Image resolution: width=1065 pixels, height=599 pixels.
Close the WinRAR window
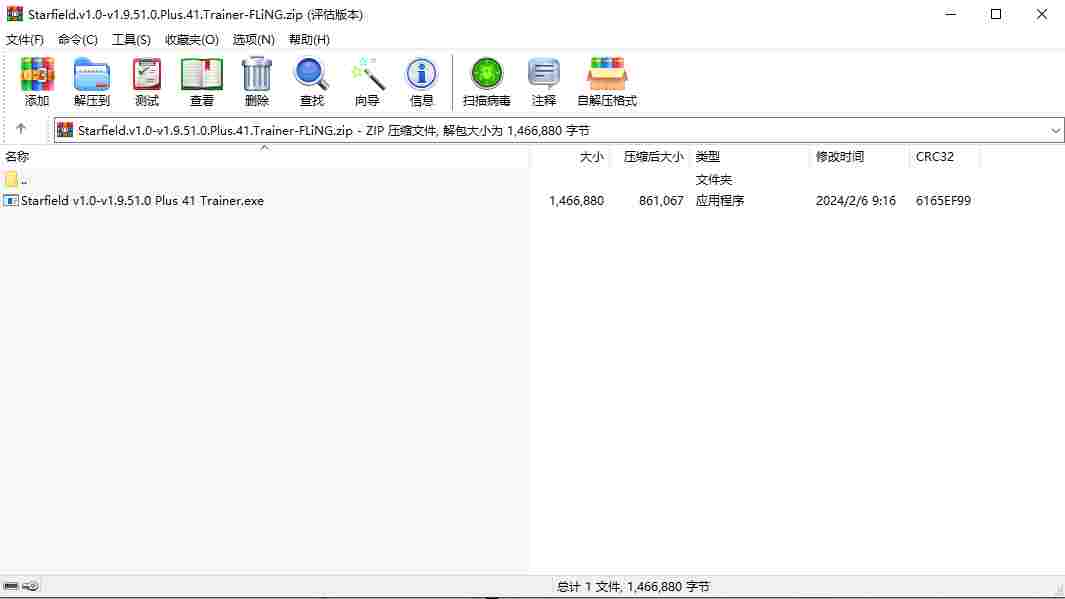pyautogui.click(x=1041, y=14)
